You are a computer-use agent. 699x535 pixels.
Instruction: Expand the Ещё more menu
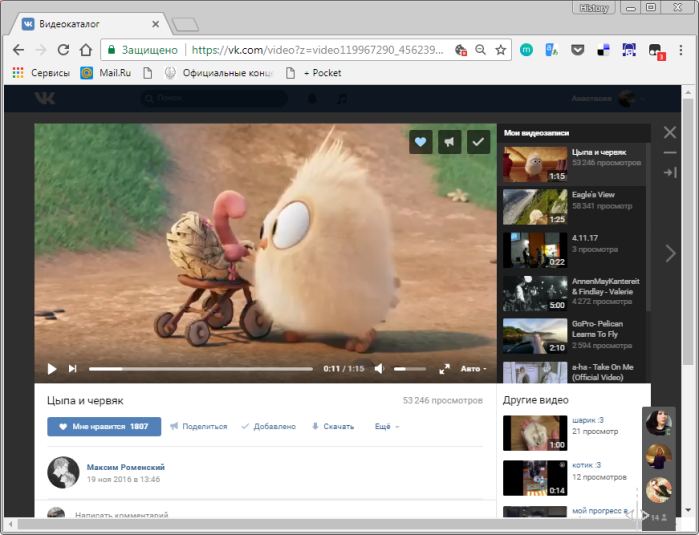tap(387, 427)
